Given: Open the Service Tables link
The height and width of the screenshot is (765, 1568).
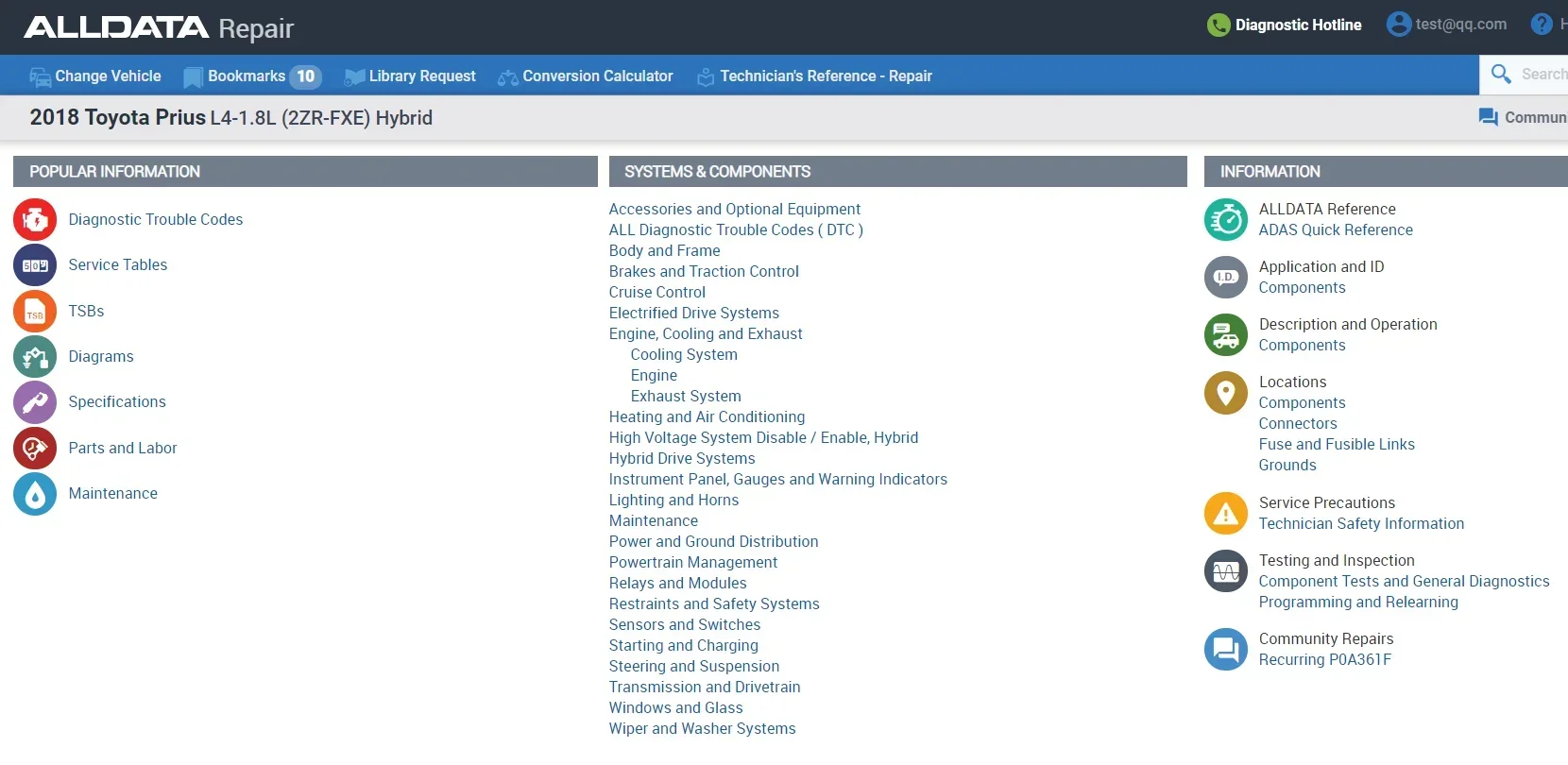Looking at the screenshot, I should [x=118, y=265].
